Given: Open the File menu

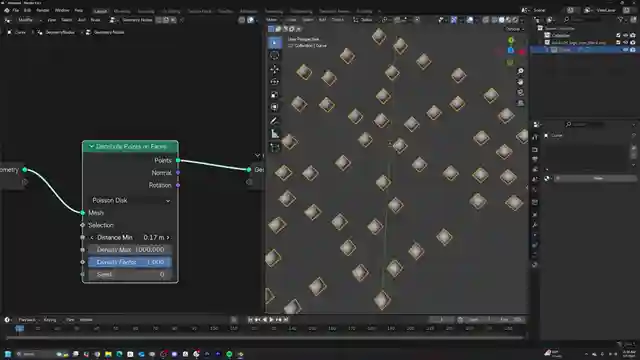Looking at the screenshot, I should (16, 10).
